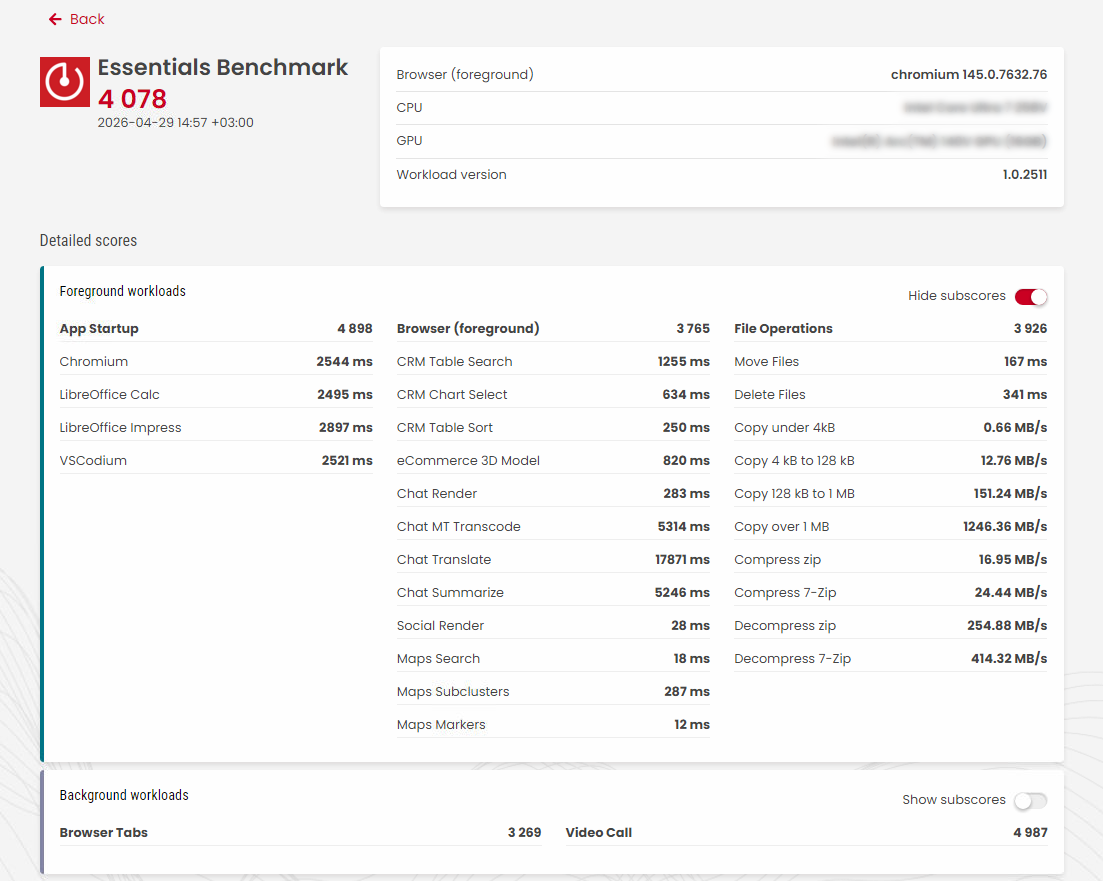Click the Decompress zip row
Image resolution: width=1103 pixels, height=881 pixels.
[x=891, y=626]
